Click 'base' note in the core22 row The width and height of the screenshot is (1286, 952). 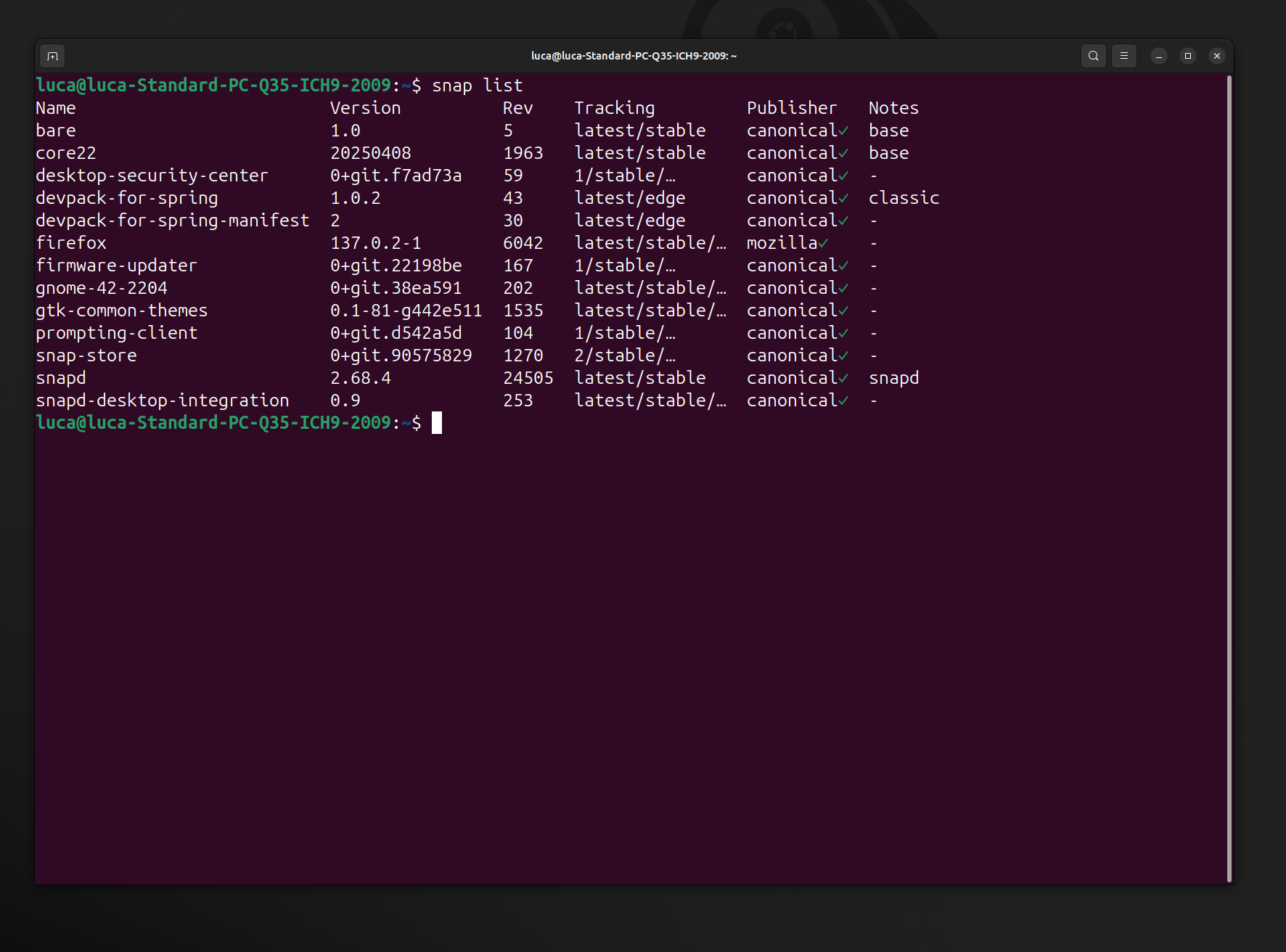pos(889,153)
